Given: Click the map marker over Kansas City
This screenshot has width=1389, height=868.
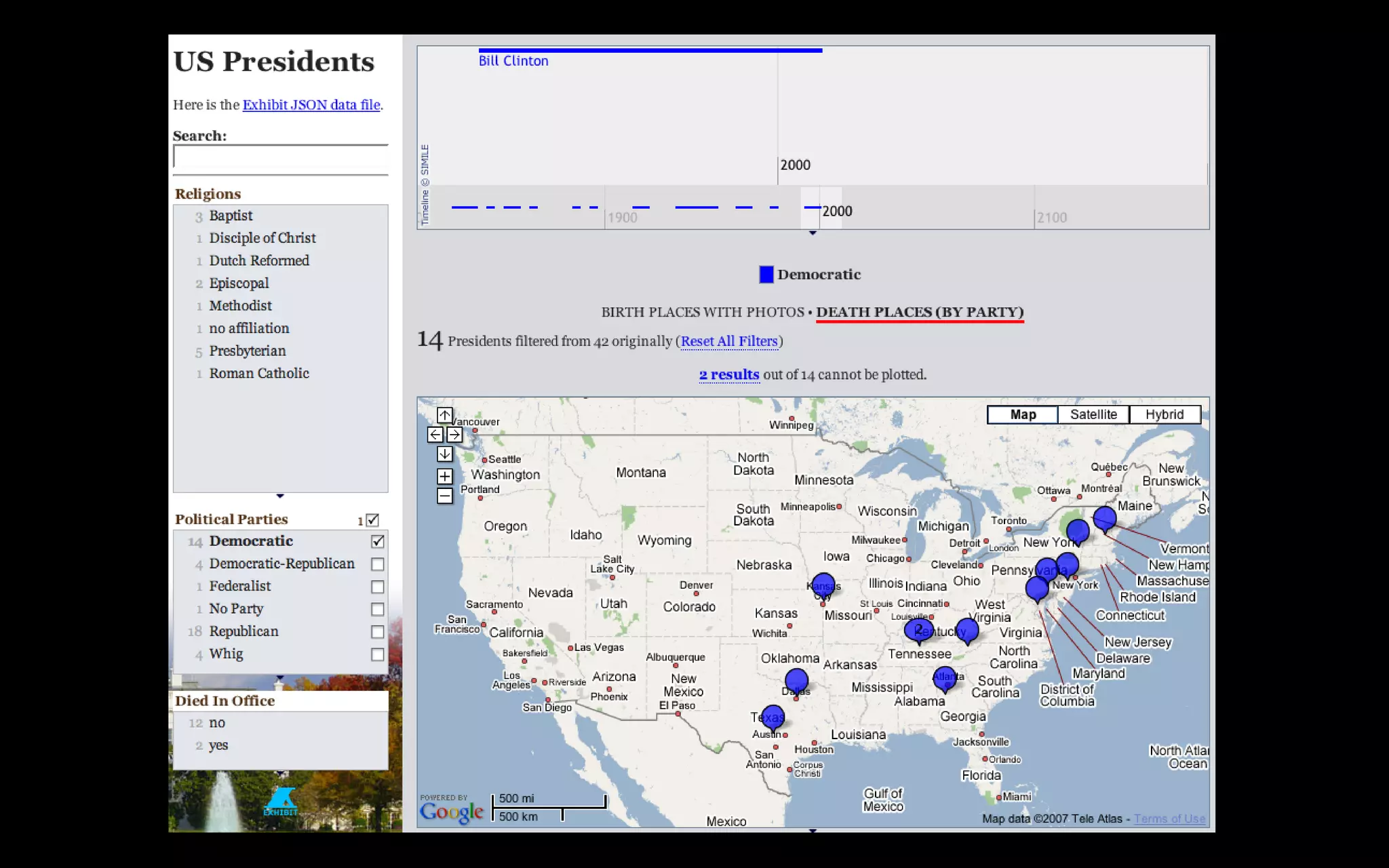Looking at the screenshot, I should coord(823,583).
